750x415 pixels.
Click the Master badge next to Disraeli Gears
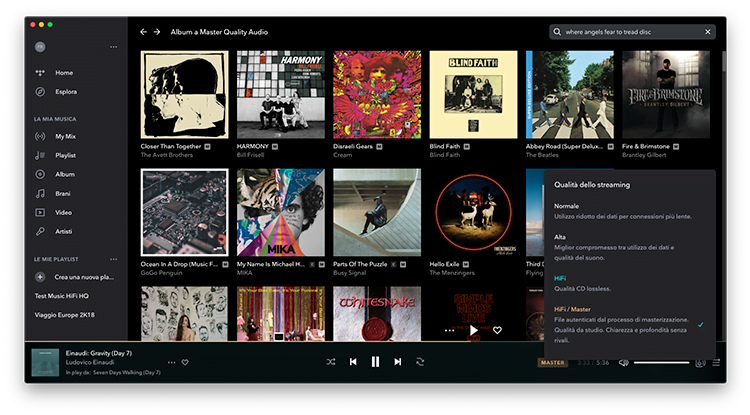(x=379, y=147)
